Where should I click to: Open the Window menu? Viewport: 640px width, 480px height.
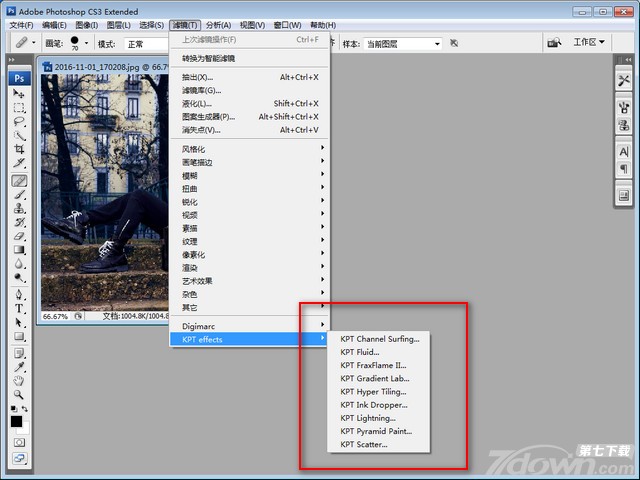(287, 25)
